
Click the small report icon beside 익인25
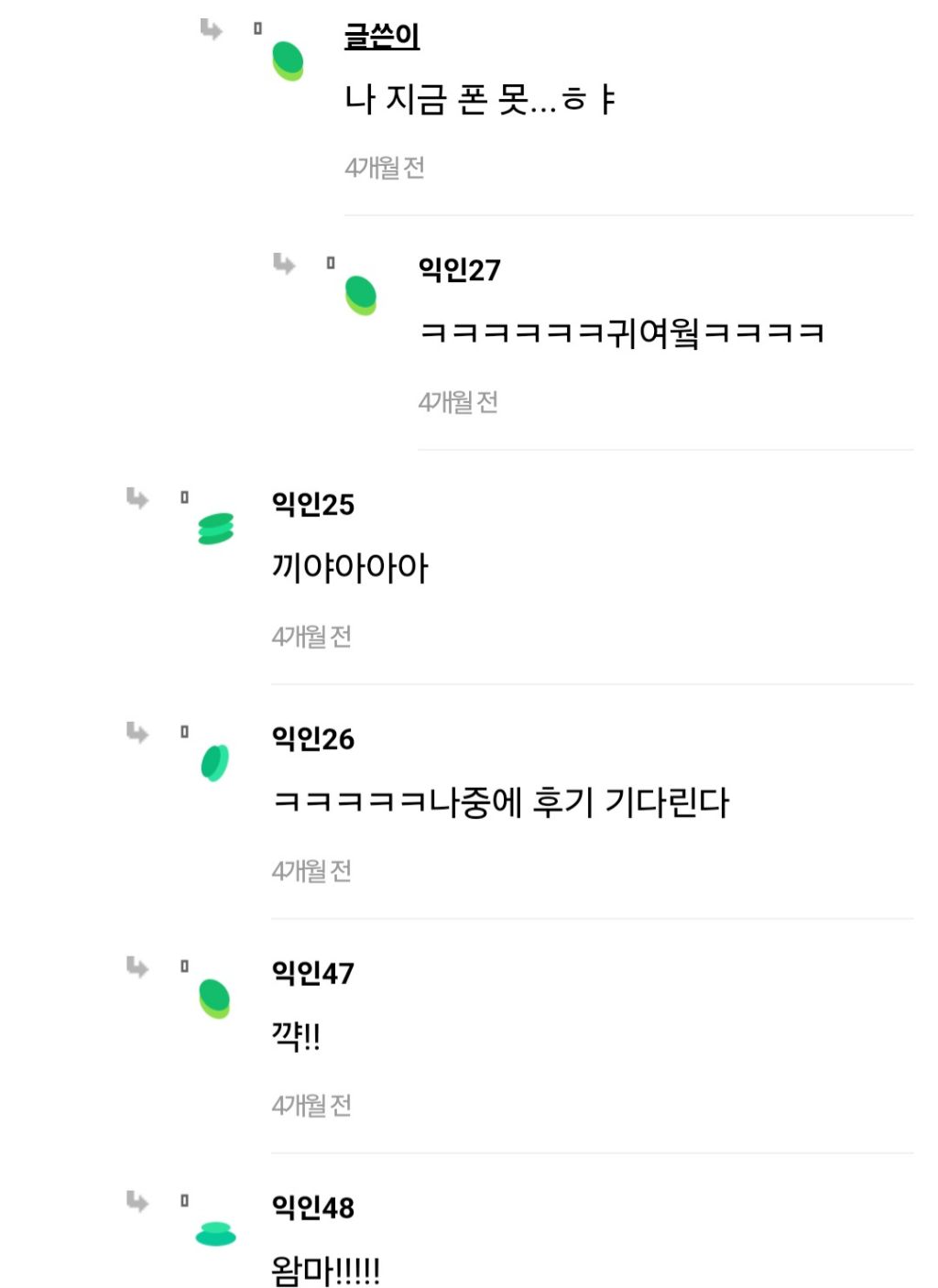183,497
